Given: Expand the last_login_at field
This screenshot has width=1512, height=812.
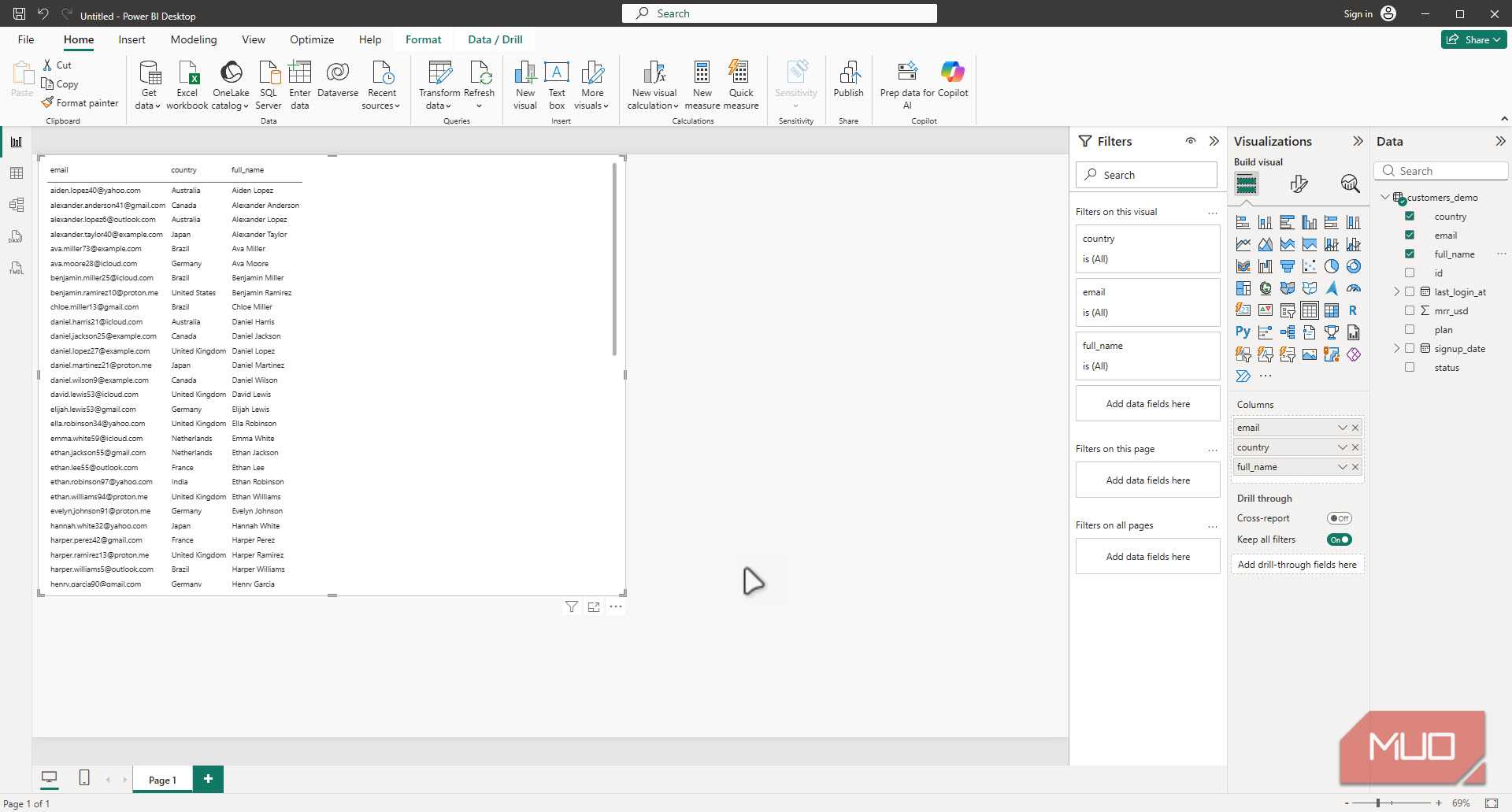Looking at the screenshot, I should click(x=1397, y=291).
